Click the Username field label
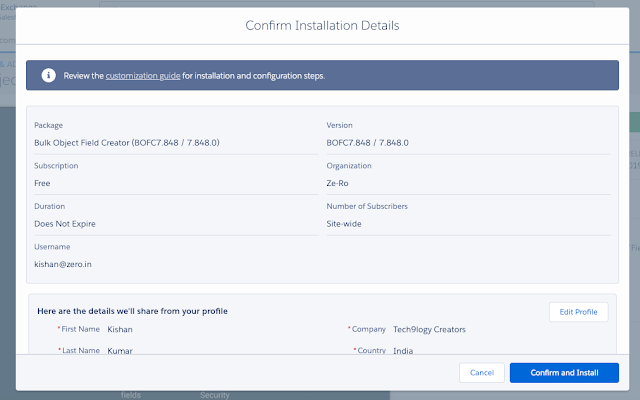The height and width of the screenshot is (400, 640). [52, 247]
